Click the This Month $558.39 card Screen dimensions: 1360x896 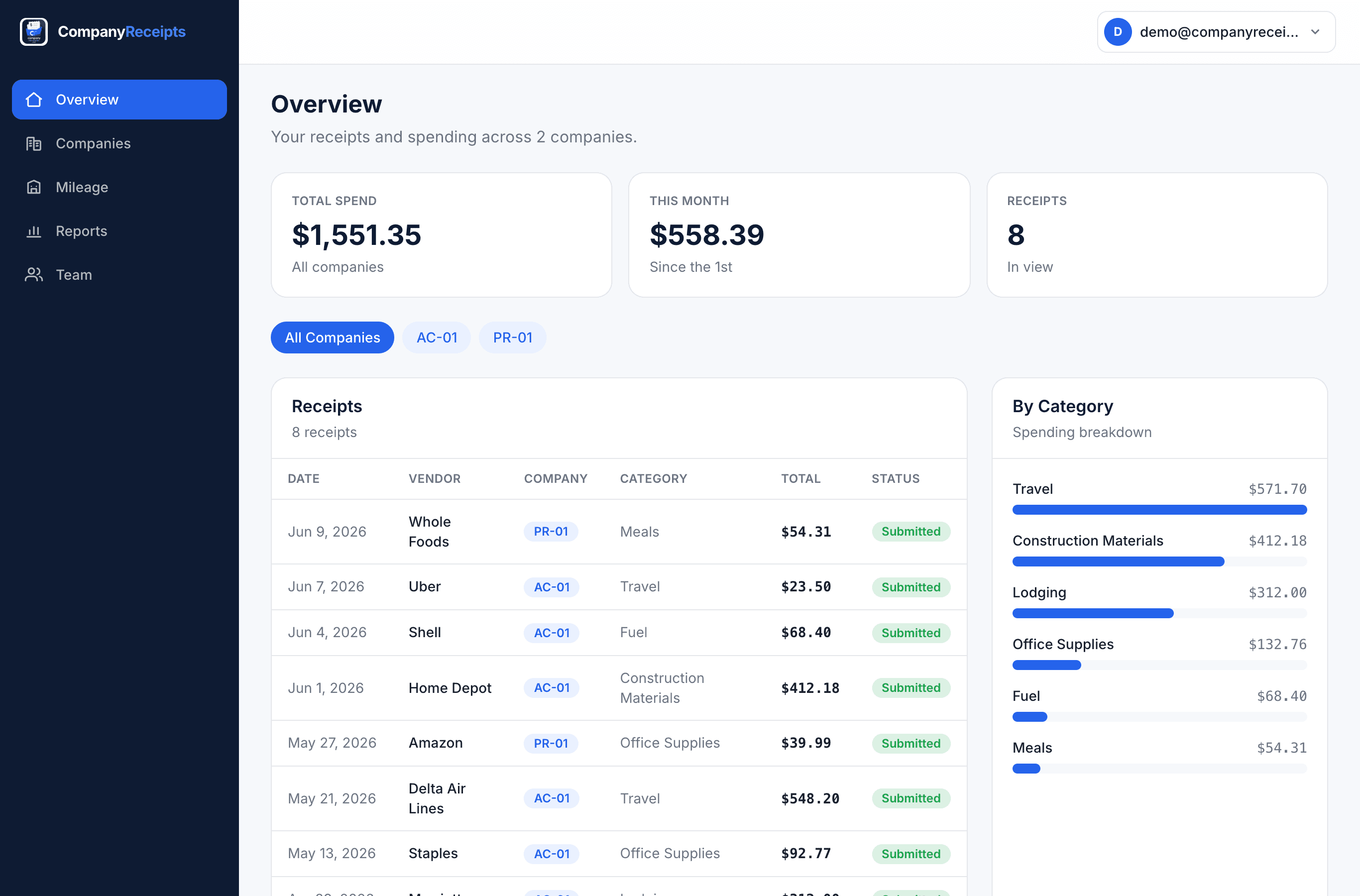click(x=799, y=235)
